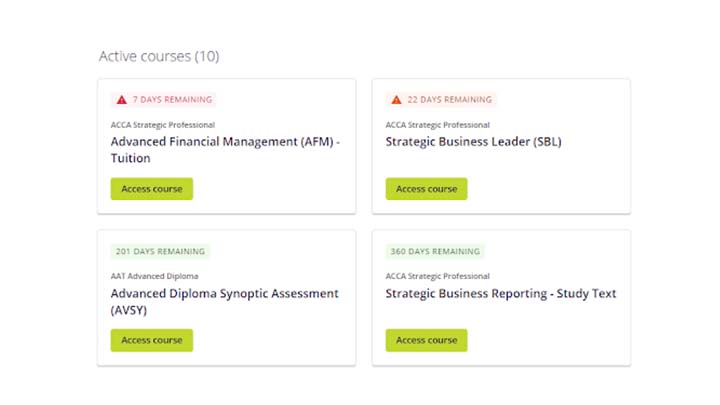Screen dimensions: 720x405
Task: Open Advanced Financial Management (AFM) - Tuition title
Action: pyautogui.click(x=225, y=150)
